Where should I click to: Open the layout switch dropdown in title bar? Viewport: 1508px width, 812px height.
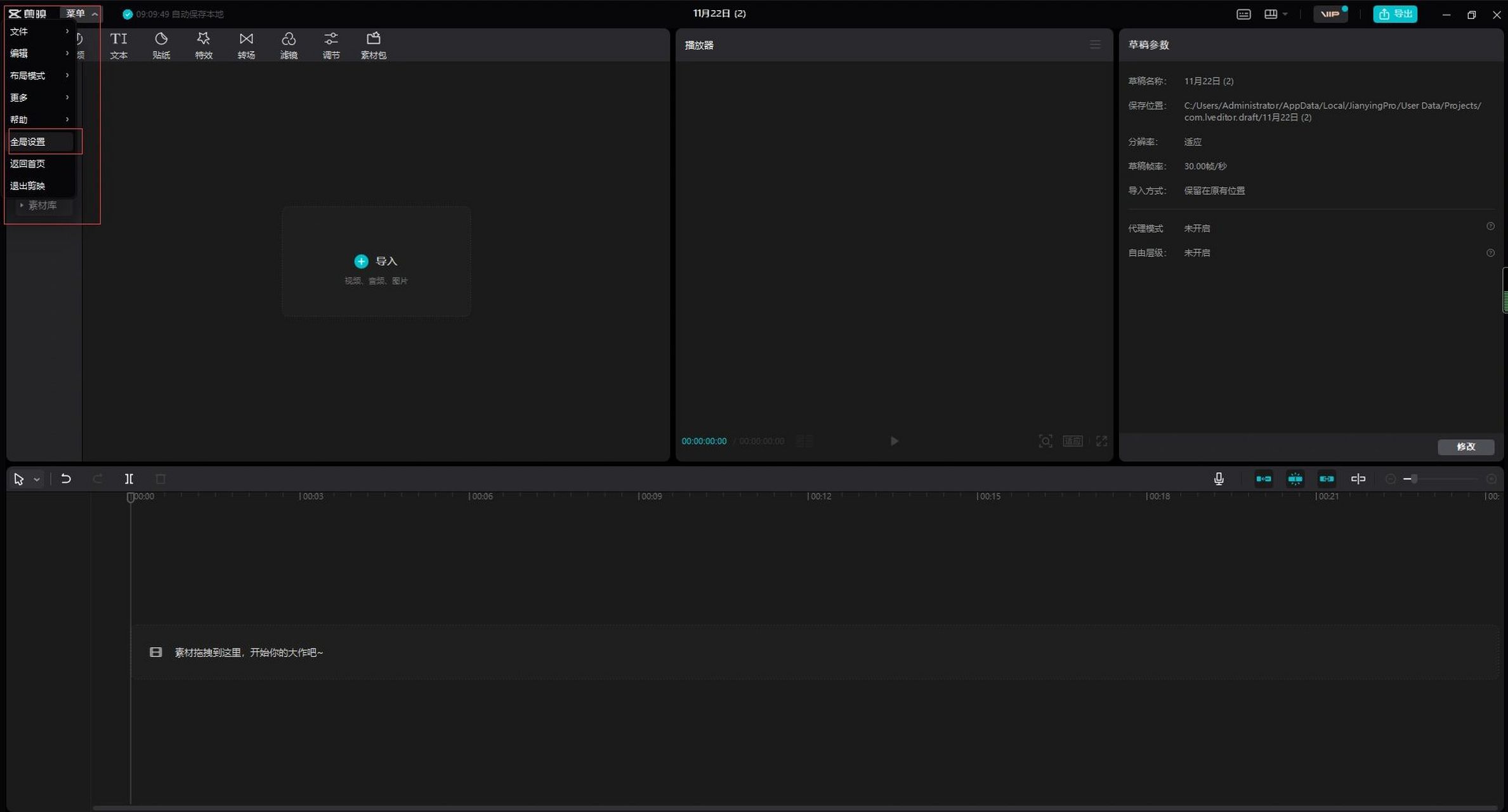click(x=1275, y=14)
